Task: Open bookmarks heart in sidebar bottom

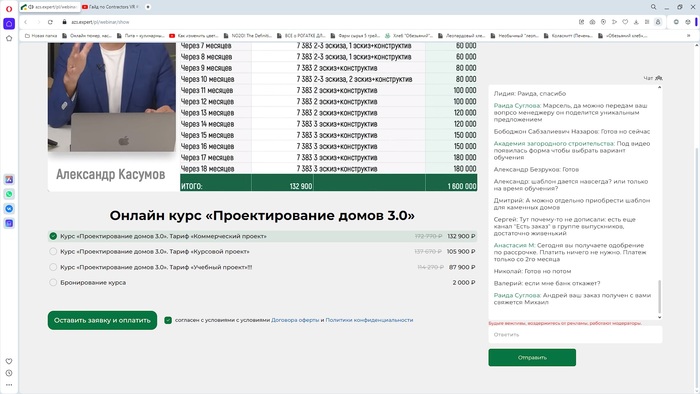Action: (9, 361)
